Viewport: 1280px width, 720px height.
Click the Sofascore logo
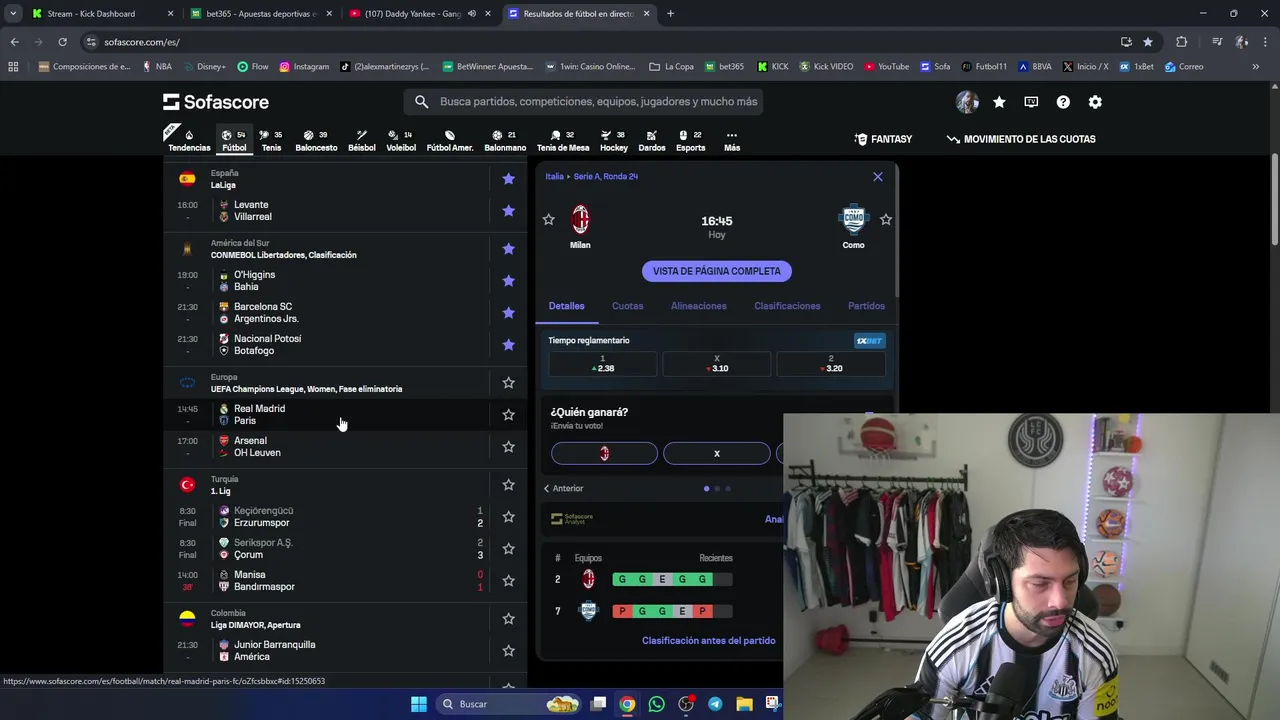click(216, 102)
